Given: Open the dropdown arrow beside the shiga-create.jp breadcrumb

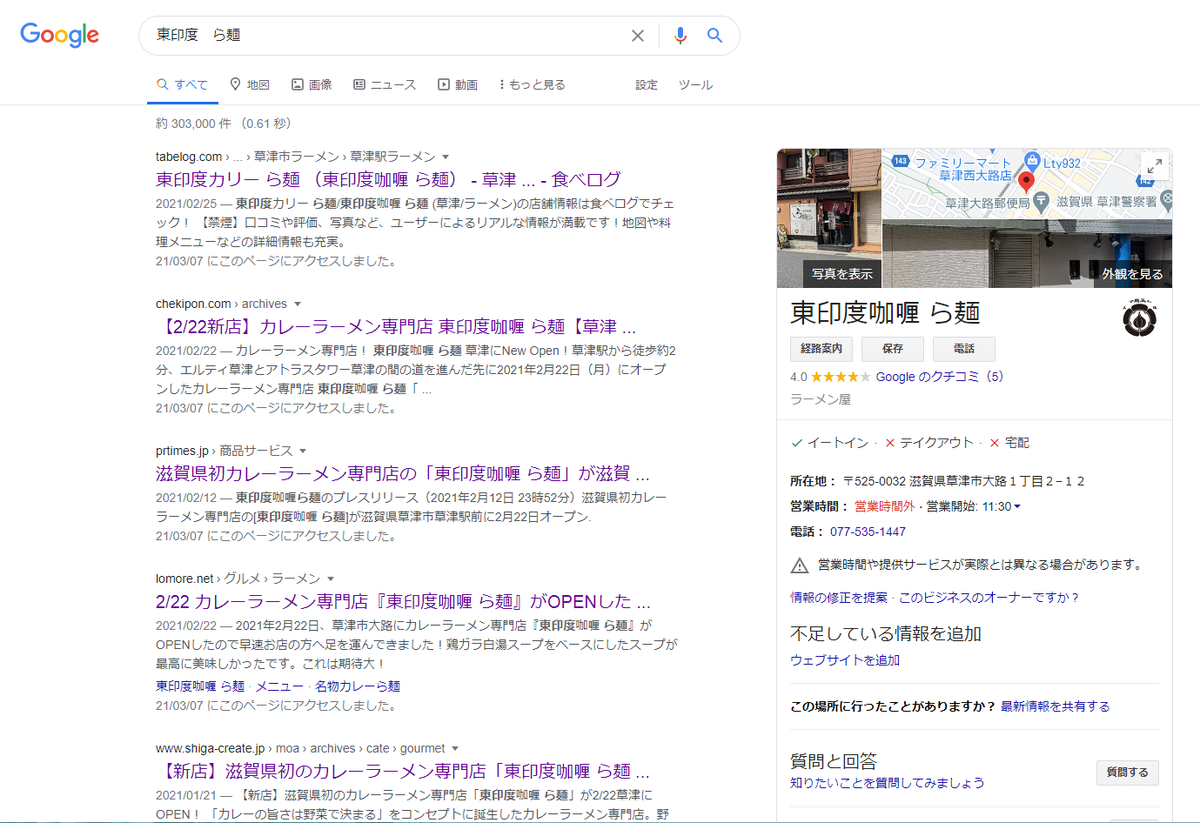Looking at the screenshot, I should 455,748.
